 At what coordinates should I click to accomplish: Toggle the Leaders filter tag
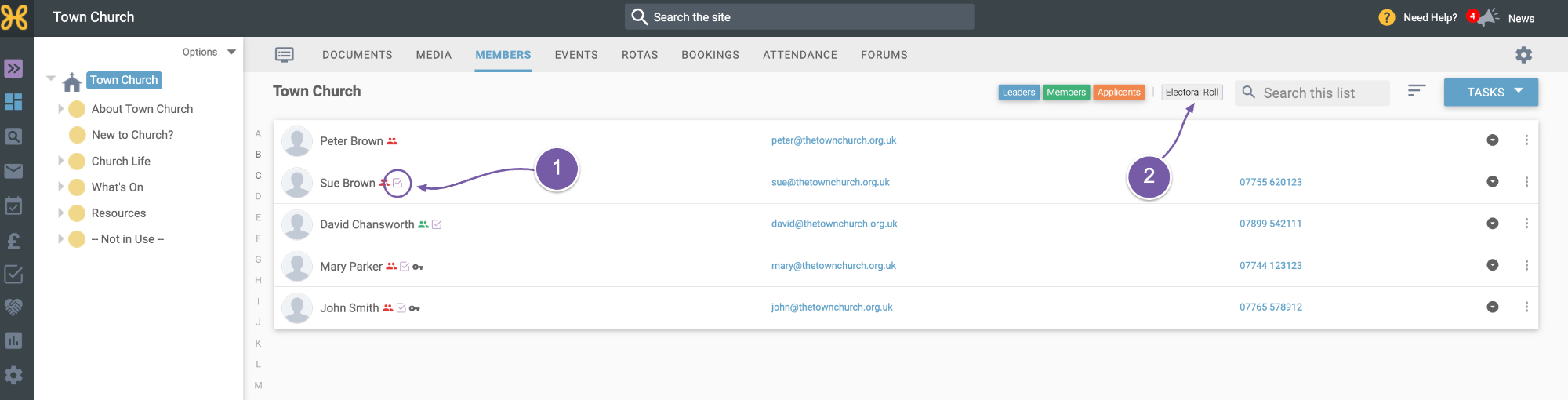click(1018, 93)
